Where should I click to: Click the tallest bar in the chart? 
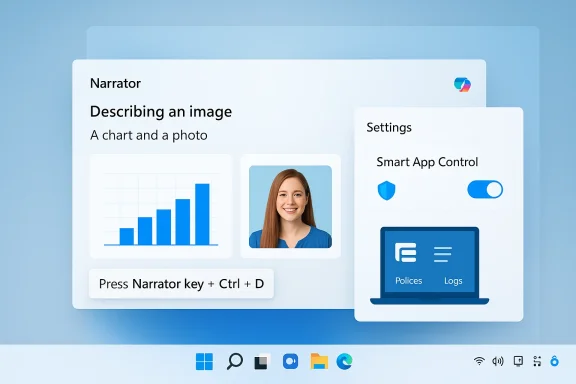point(202,214)
